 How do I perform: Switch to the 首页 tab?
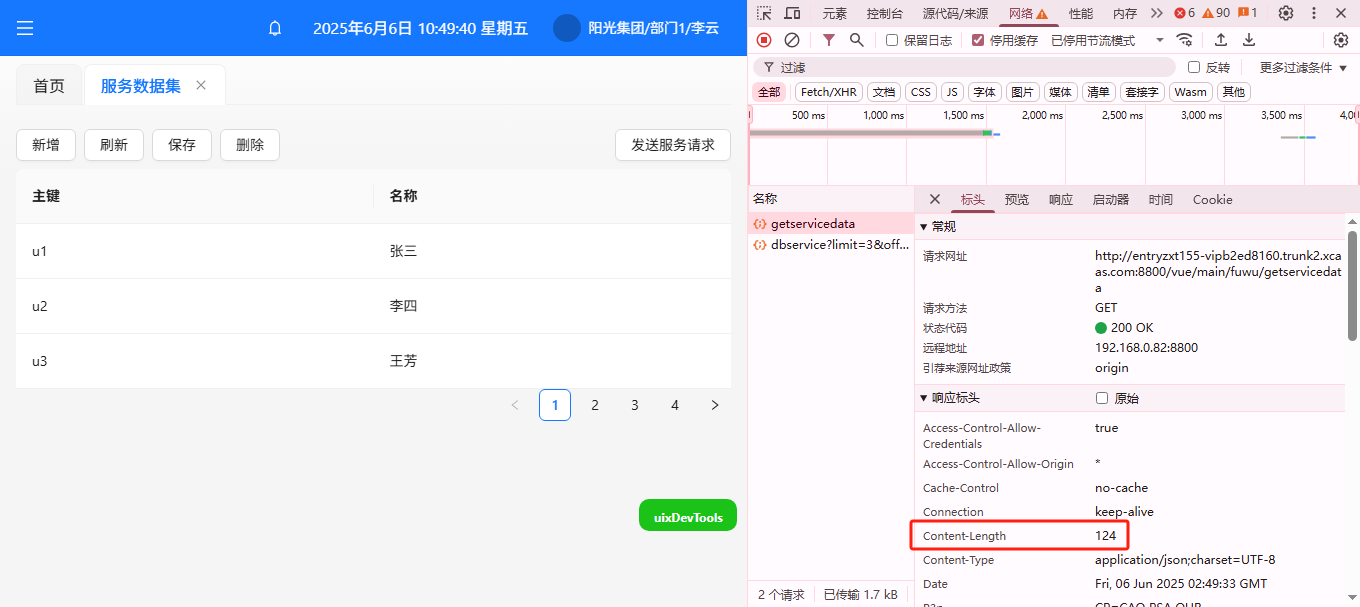click(49, 86)
